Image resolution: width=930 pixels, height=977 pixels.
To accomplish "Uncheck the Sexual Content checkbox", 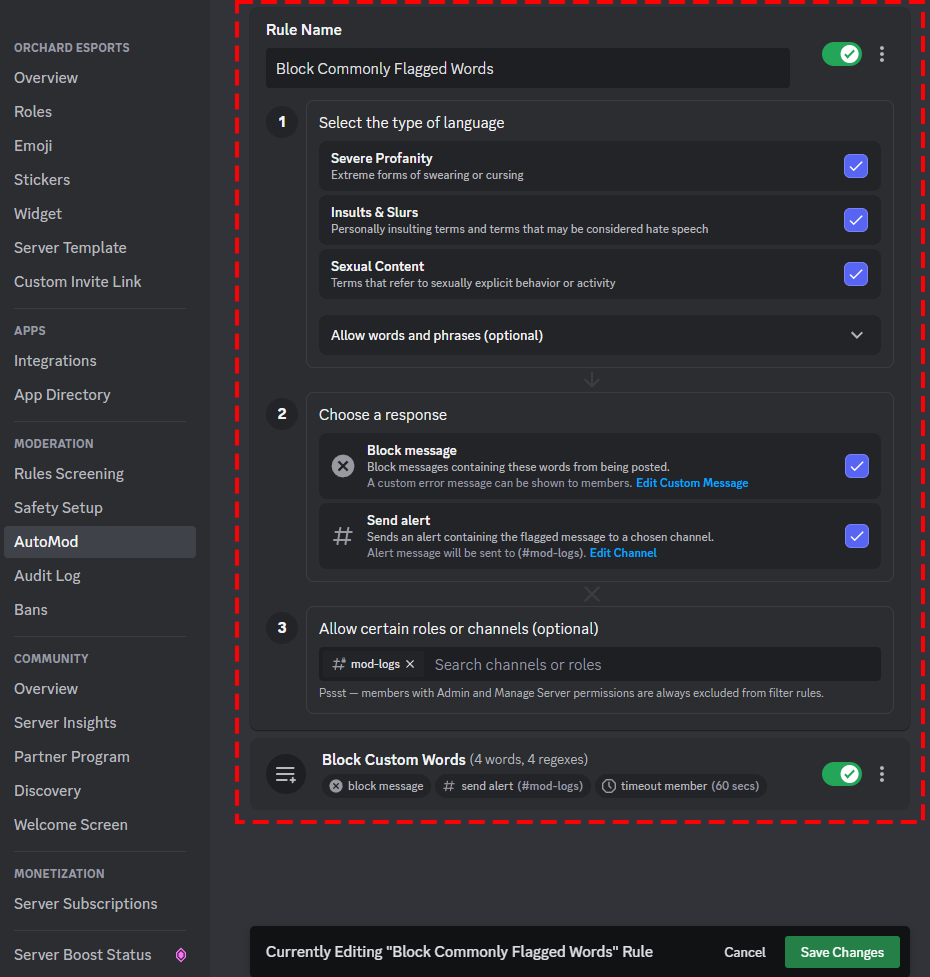I will tap(856, 274).
